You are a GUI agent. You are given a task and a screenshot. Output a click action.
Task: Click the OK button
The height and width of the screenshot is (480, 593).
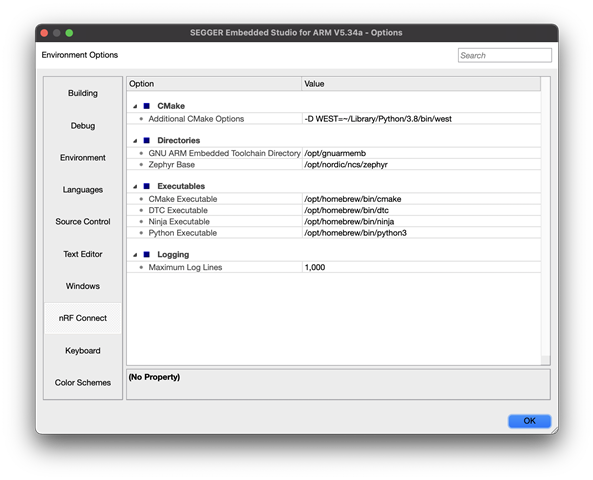529,421
